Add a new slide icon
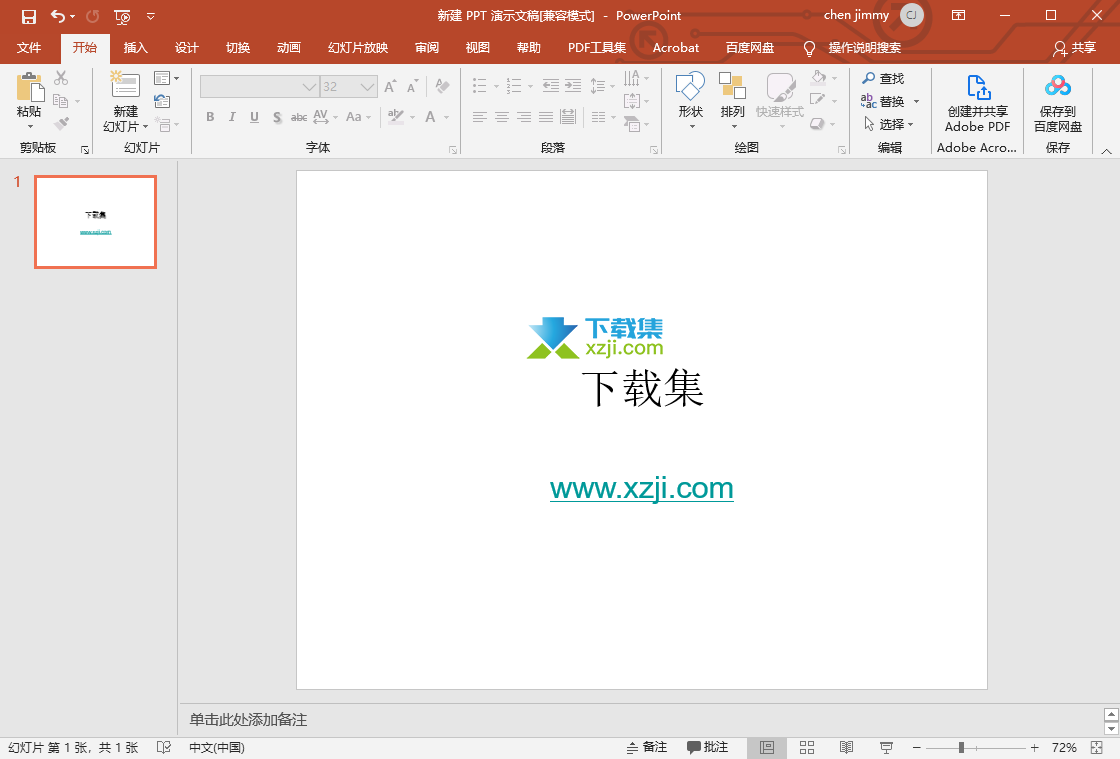Screen dimensions: 1120x759 125,85
